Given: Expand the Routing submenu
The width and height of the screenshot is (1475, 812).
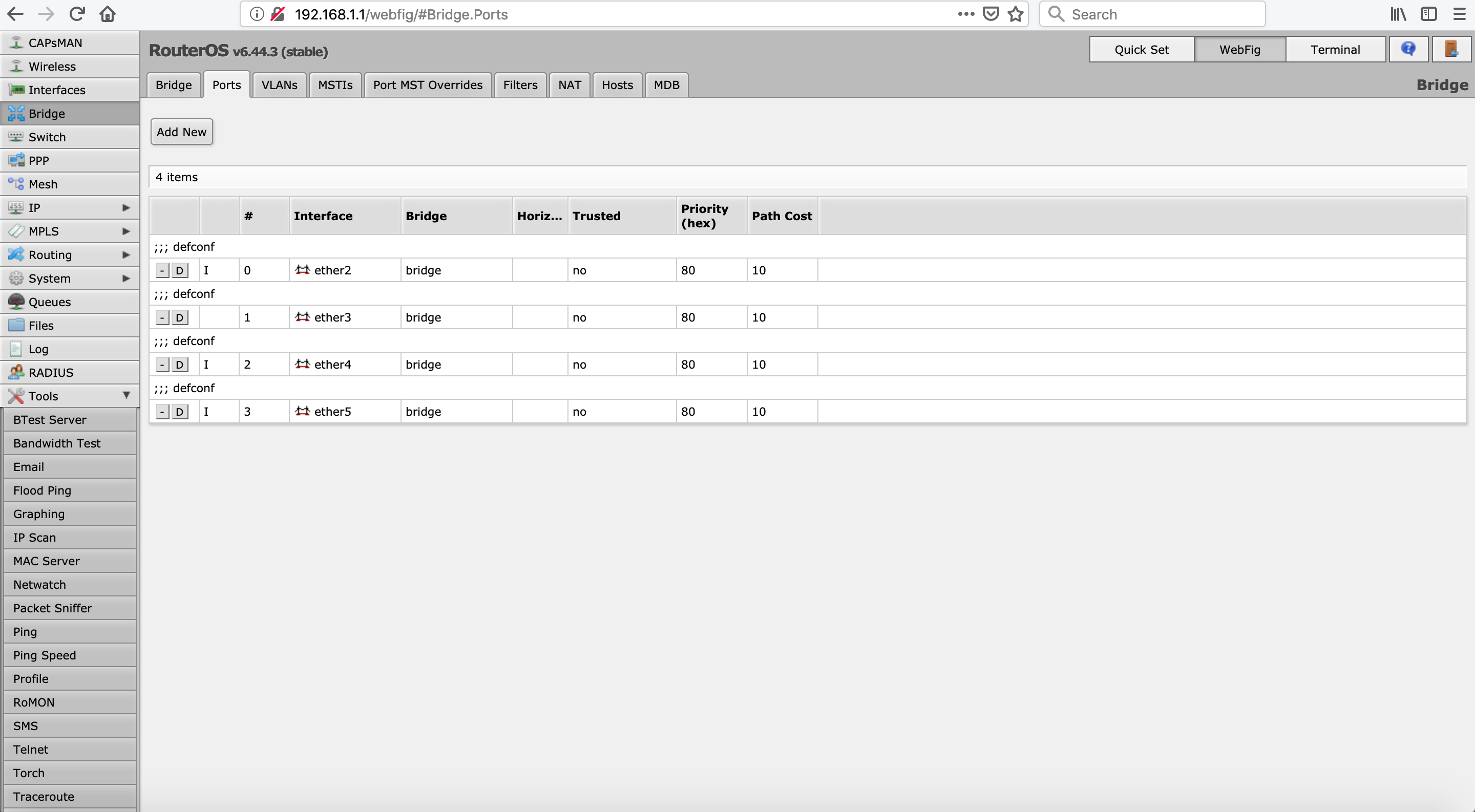Looking at the screenshot, I should click(x=126, y=254).
